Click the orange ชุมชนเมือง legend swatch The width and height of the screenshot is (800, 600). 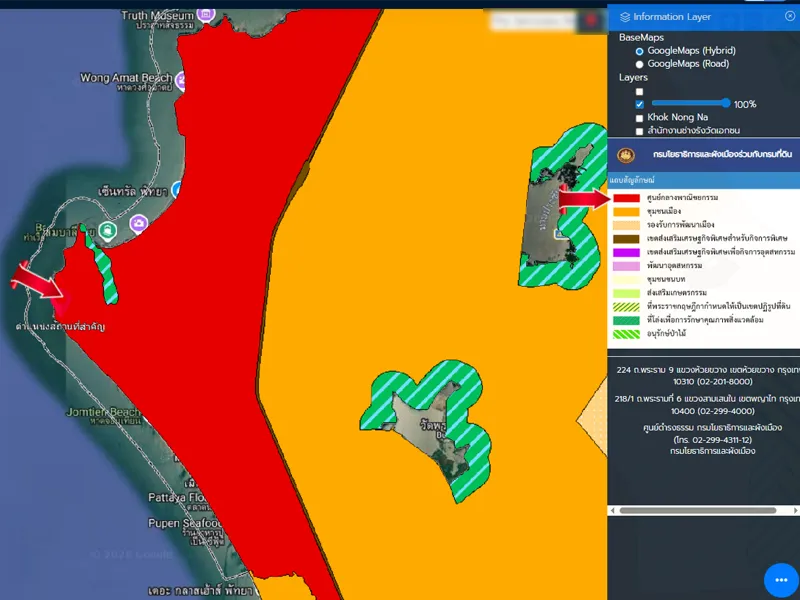[627, 211]
